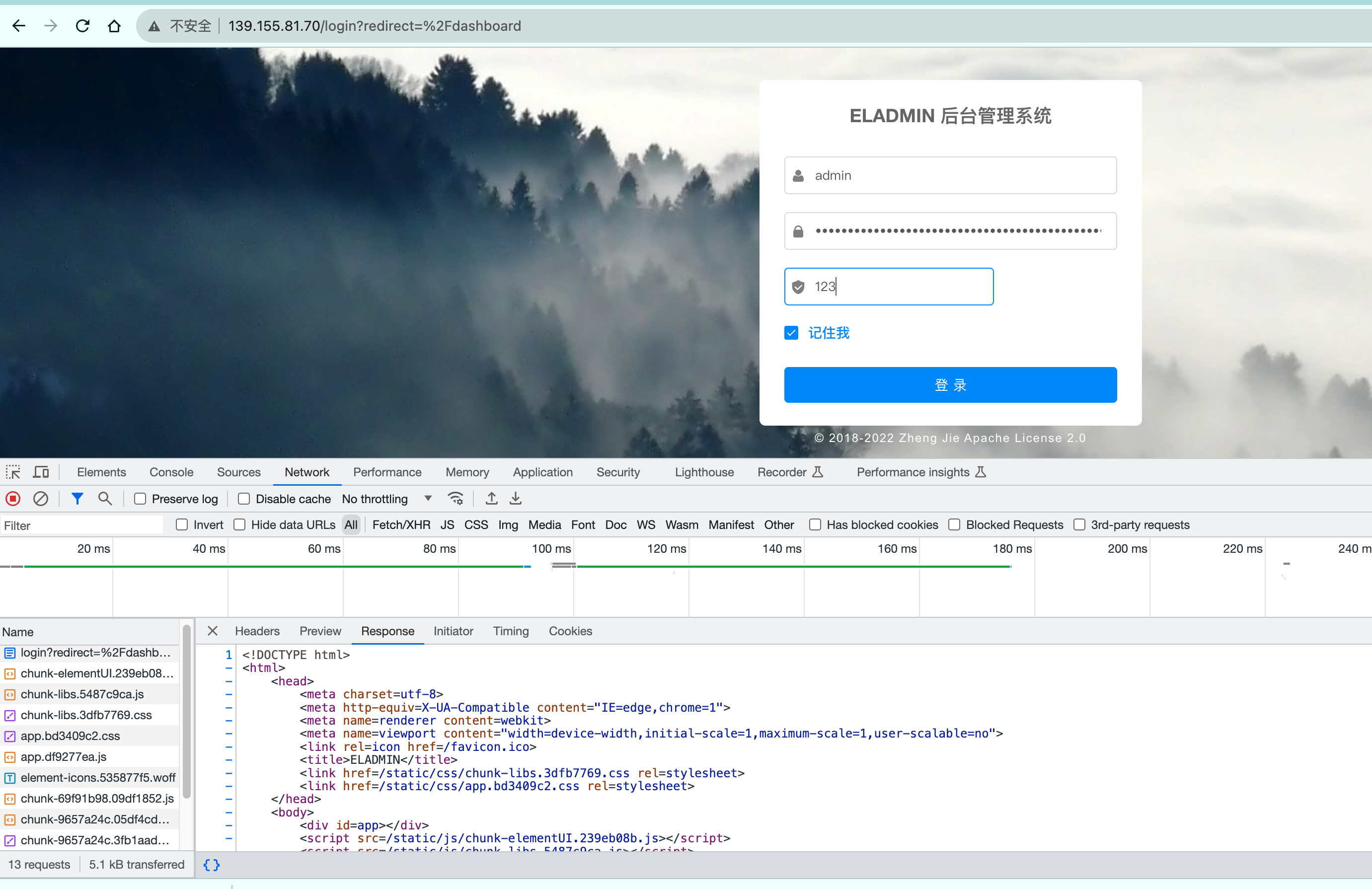This screenshot has width=1372, height=889.
Task: Stop recording network log red button
Action: click(x=13, y=499)
